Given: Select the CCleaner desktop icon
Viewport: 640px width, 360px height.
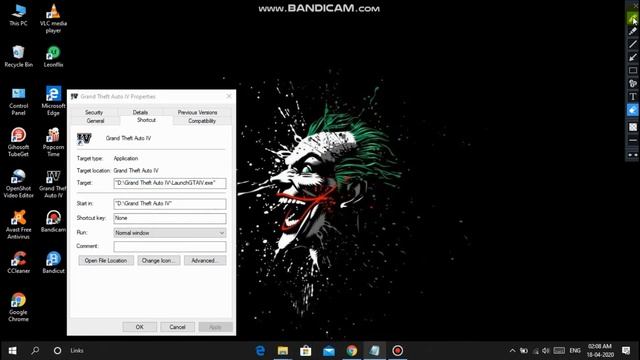Looking at the screenshot, I should click(x=18, y=262).
